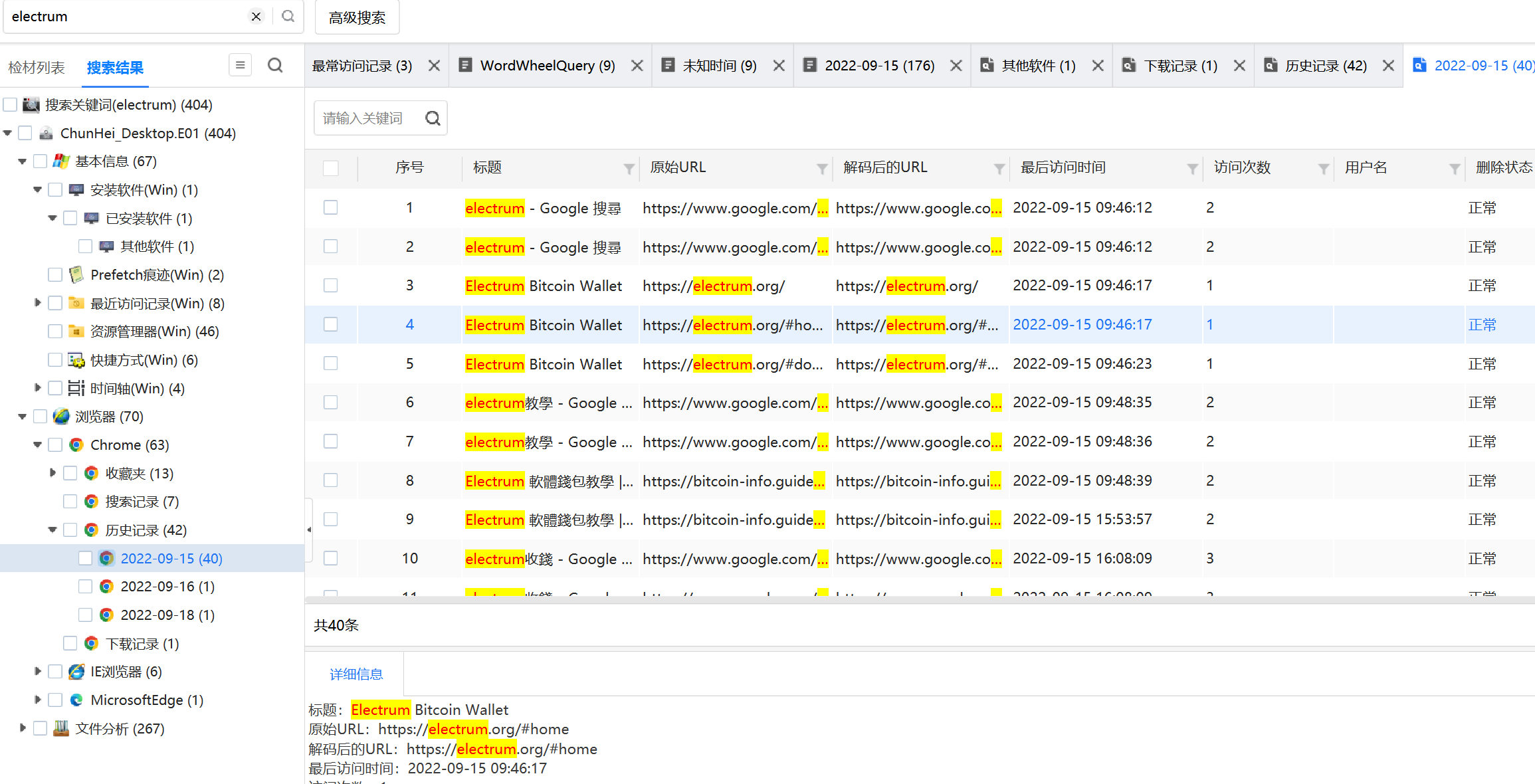Tick the Chrome (63) checkbox
1535x784 pixels.
(55, 444)
